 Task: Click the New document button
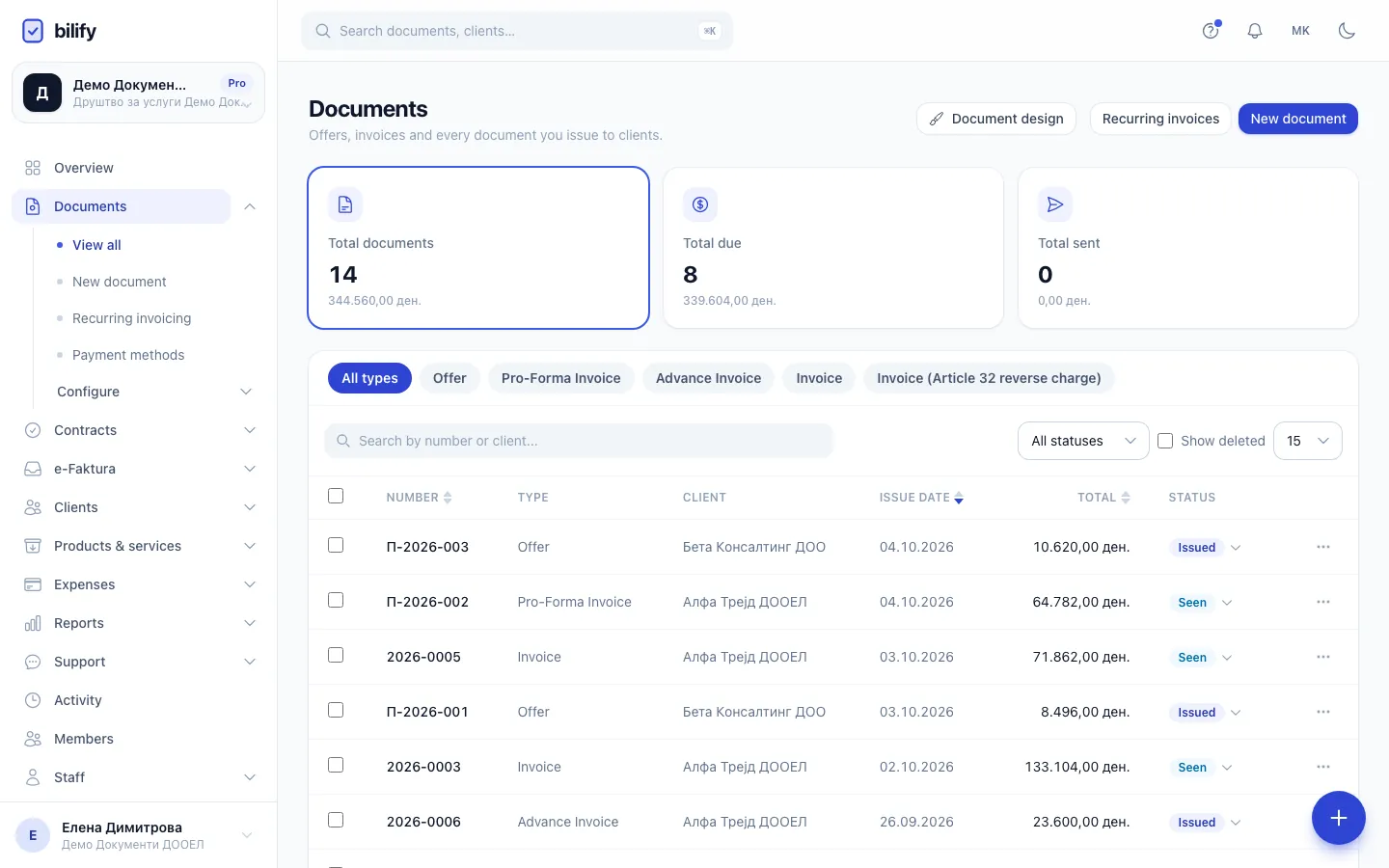(x=1298, y=119)
